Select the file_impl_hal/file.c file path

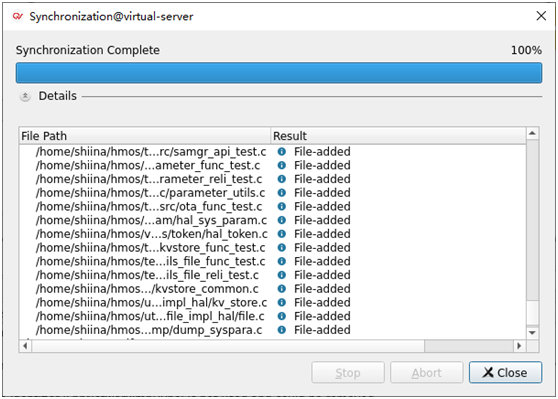tap(150, 316)
